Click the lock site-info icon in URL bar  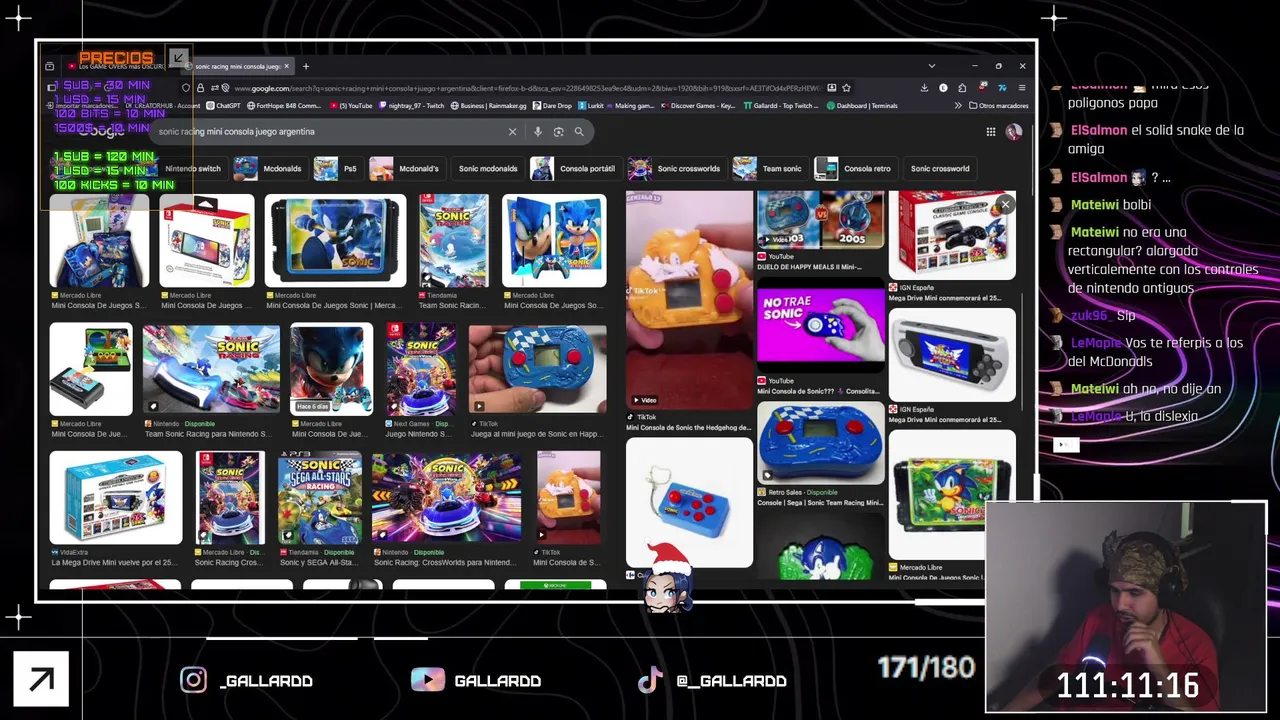pyautogui.click(x=200, y=88)
